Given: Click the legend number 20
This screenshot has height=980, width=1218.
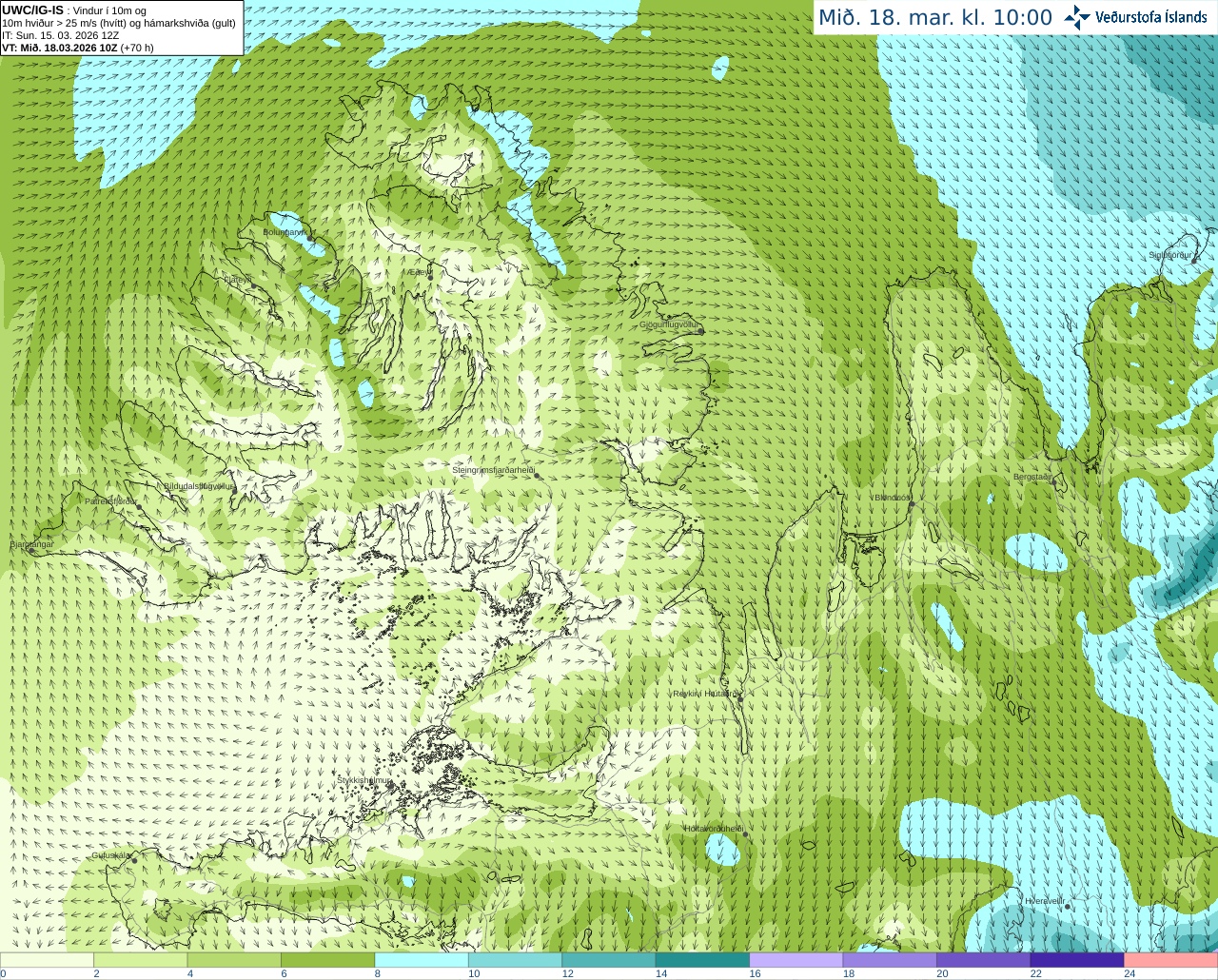Looking at the screenshot, I should coord(942,973).
